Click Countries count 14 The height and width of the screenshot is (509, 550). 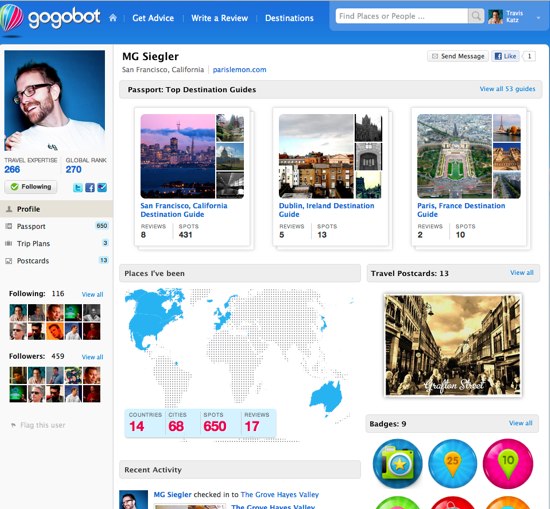click(136, 426)
